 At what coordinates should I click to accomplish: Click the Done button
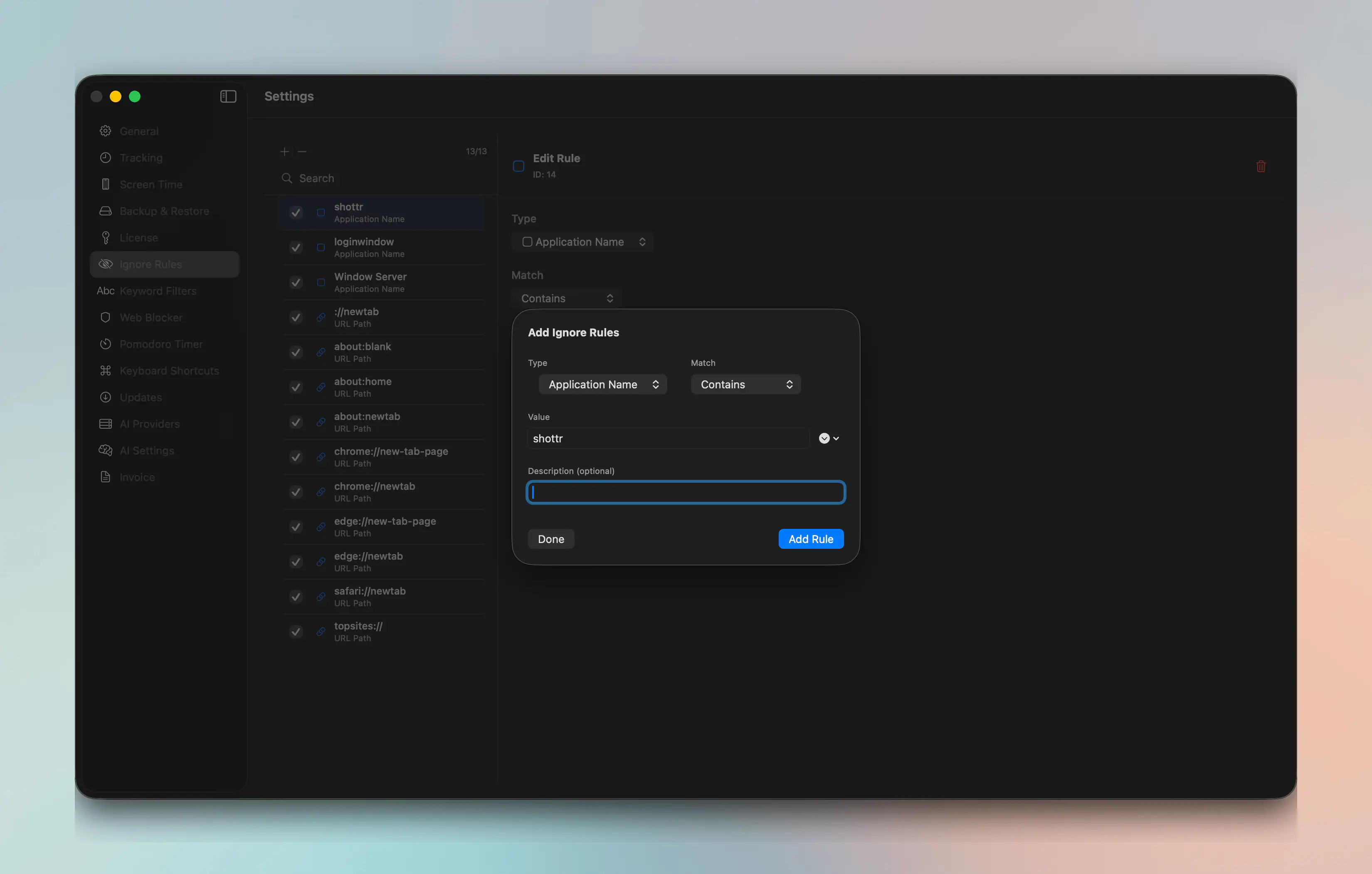pyautogui.click(x=551, y=539)
